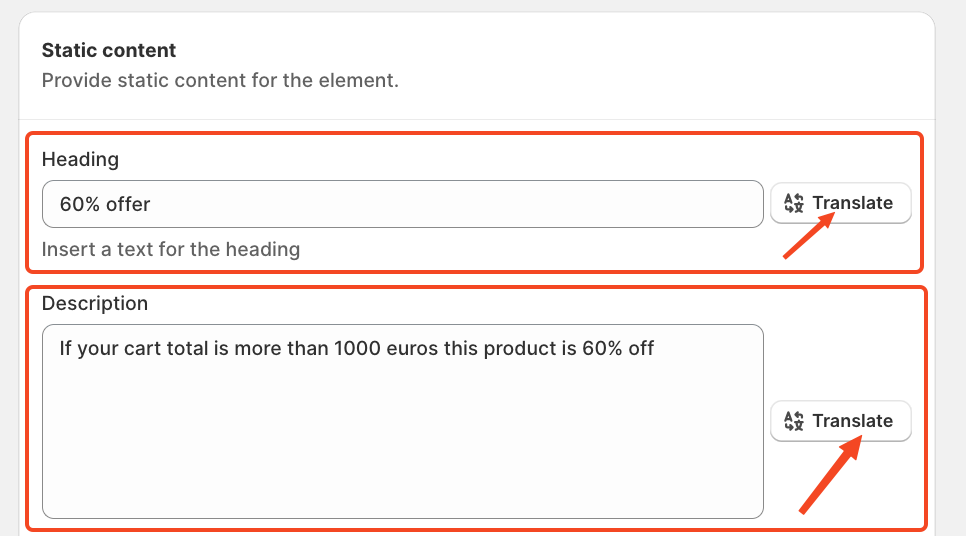Viewport: 966px width, 536px height.
Task: Click the translate icon beside the Description box
Action: (x=794, y=421)
